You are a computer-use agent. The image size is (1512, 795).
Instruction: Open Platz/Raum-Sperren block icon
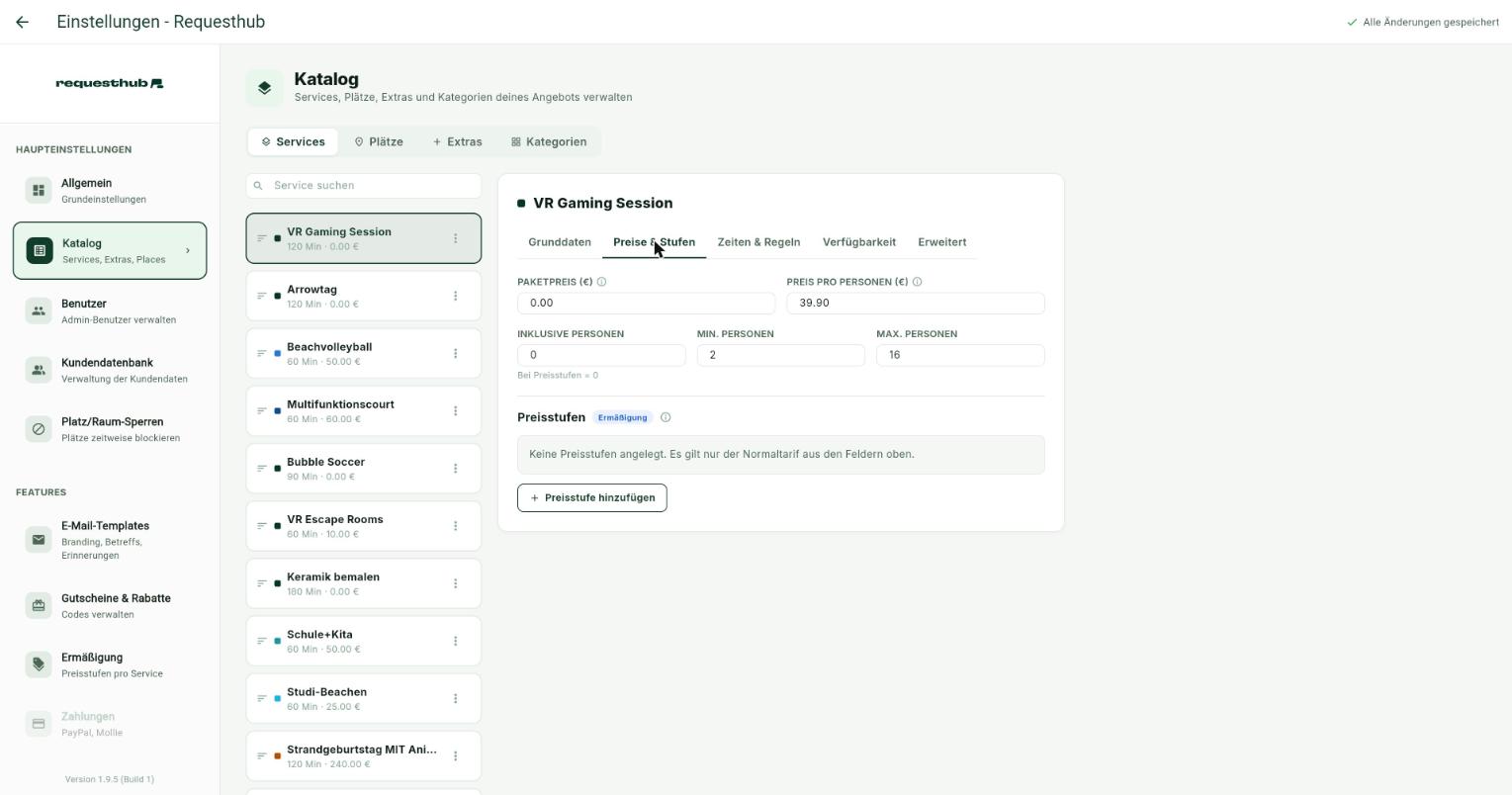pyautogui.click(x=39, y=429)
